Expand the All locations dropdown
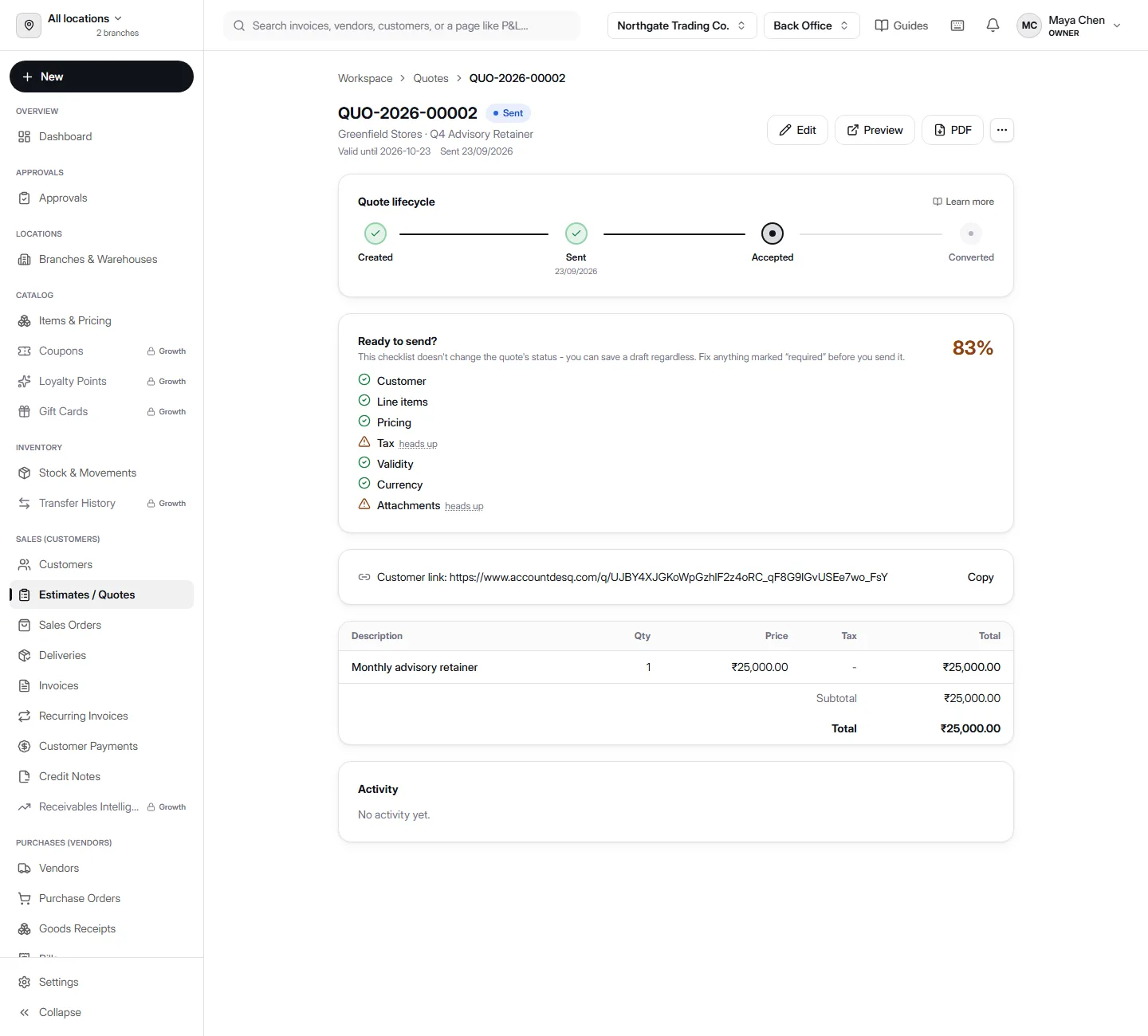 (x=85, y=18)
